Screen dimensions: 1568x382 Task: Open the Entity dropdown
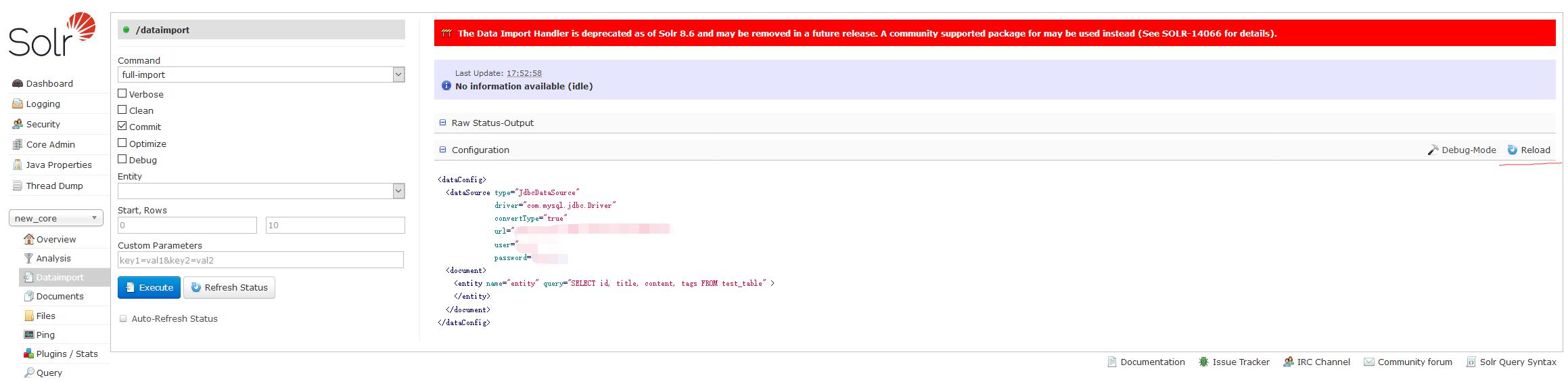(261, 191)
